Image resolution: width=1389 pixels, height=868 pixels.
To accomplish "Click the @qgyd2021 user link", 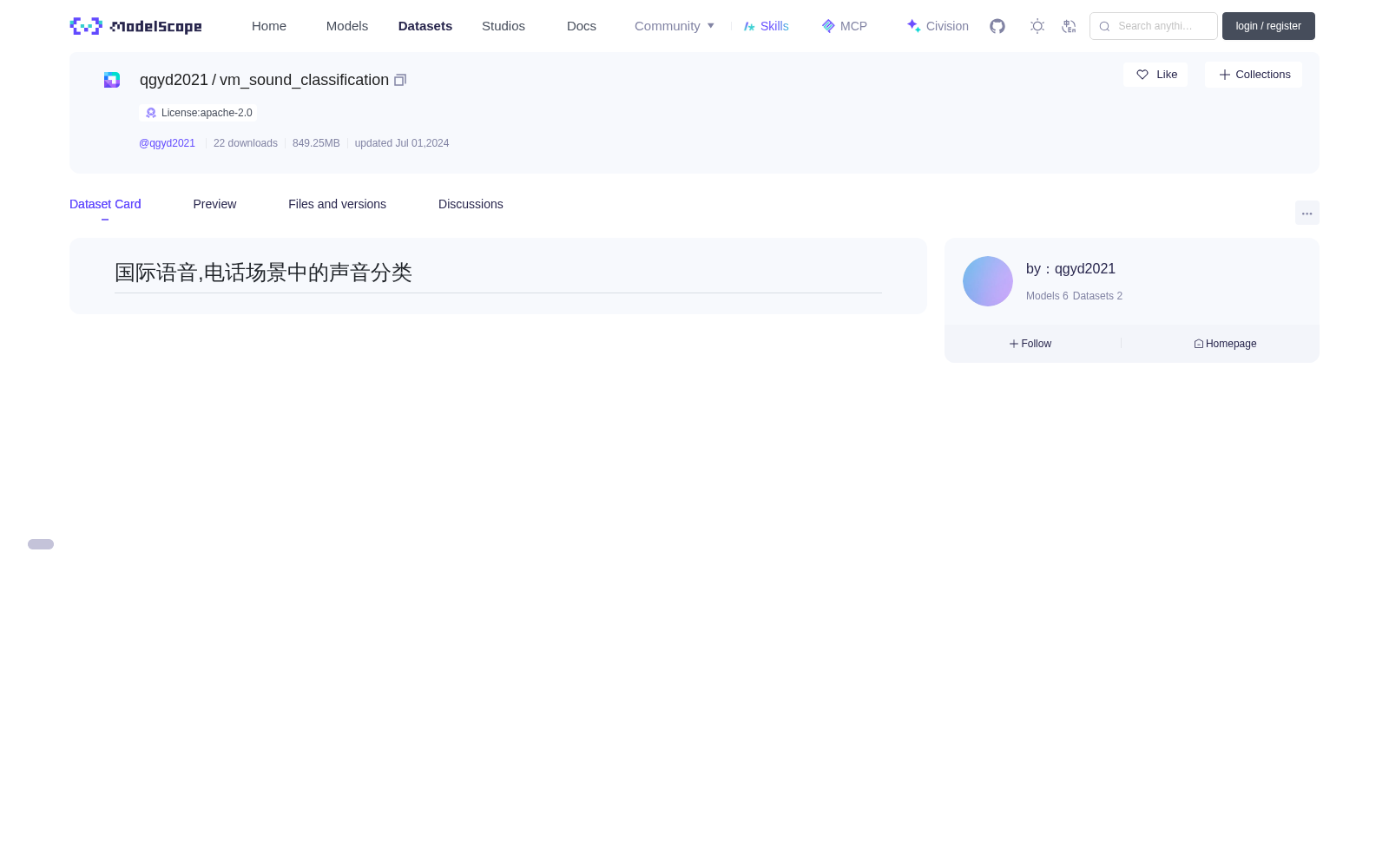I will click(x=167, y=143).
